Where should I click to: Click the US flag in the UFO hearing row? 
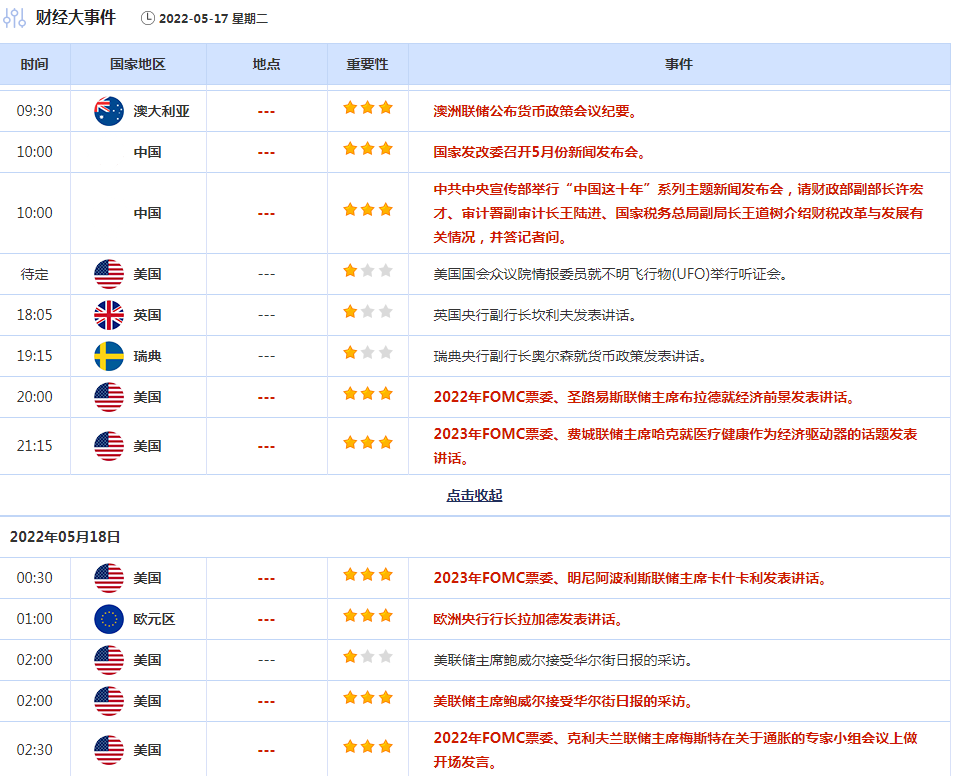tap(109, 274)
